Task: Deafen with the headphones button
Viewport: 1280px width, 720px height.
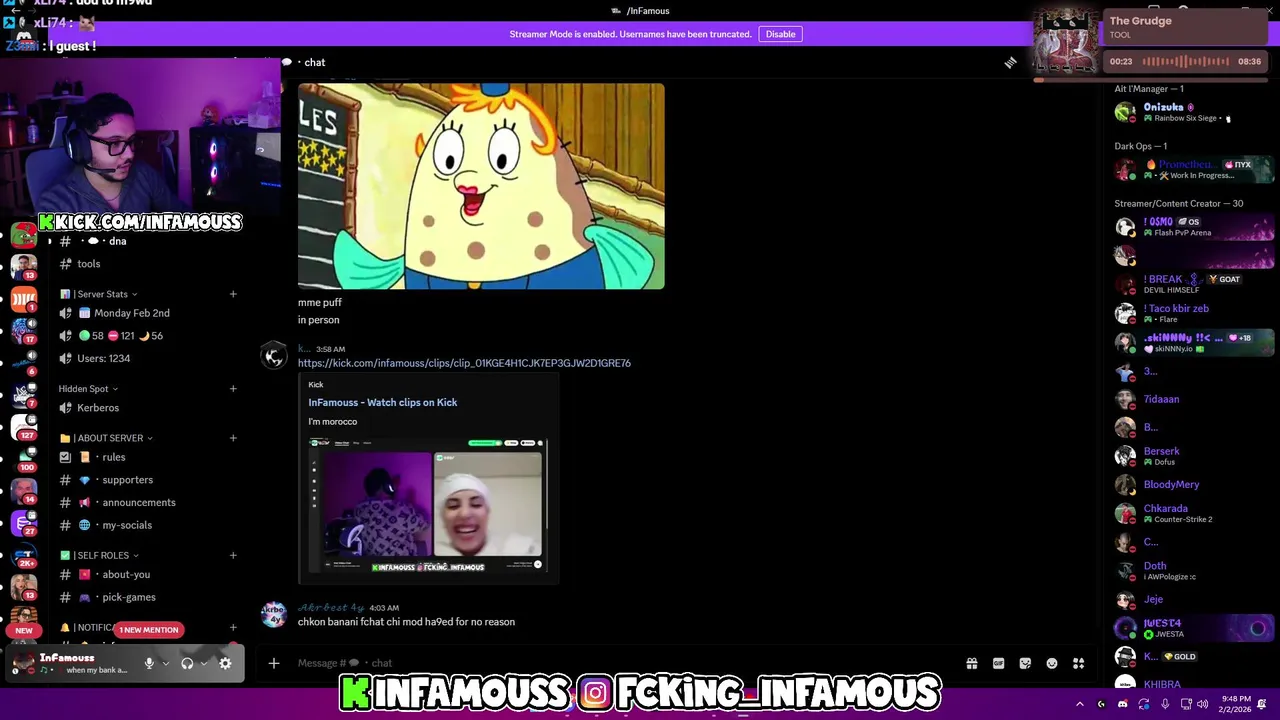Action: 187,663
